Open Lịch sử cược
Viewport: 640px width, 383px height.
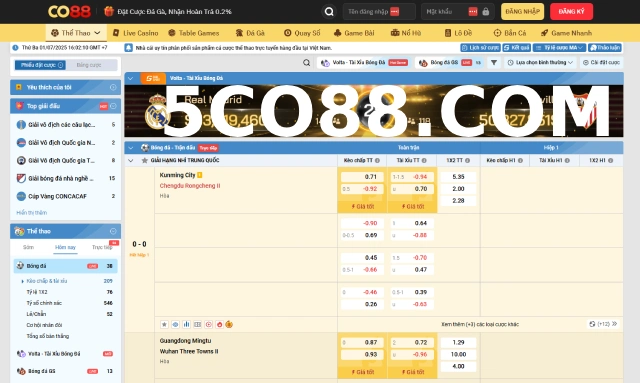tap(480, 48)
